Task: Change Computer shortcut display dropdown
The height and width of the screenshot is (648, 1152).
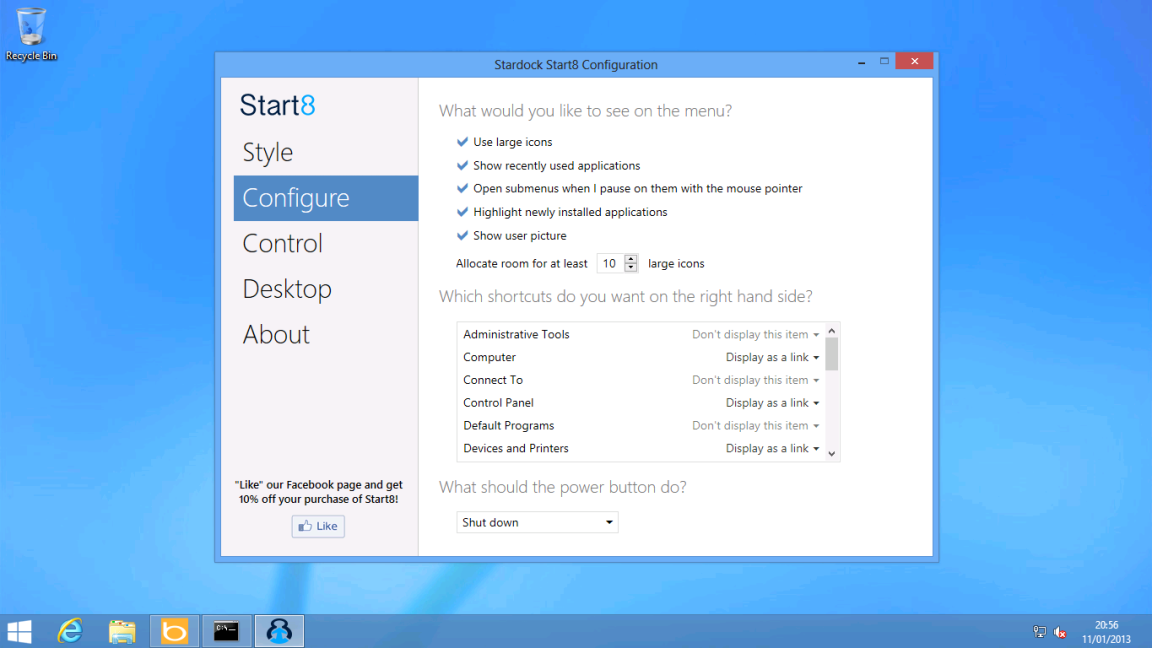Action: [x=770, y=357]
